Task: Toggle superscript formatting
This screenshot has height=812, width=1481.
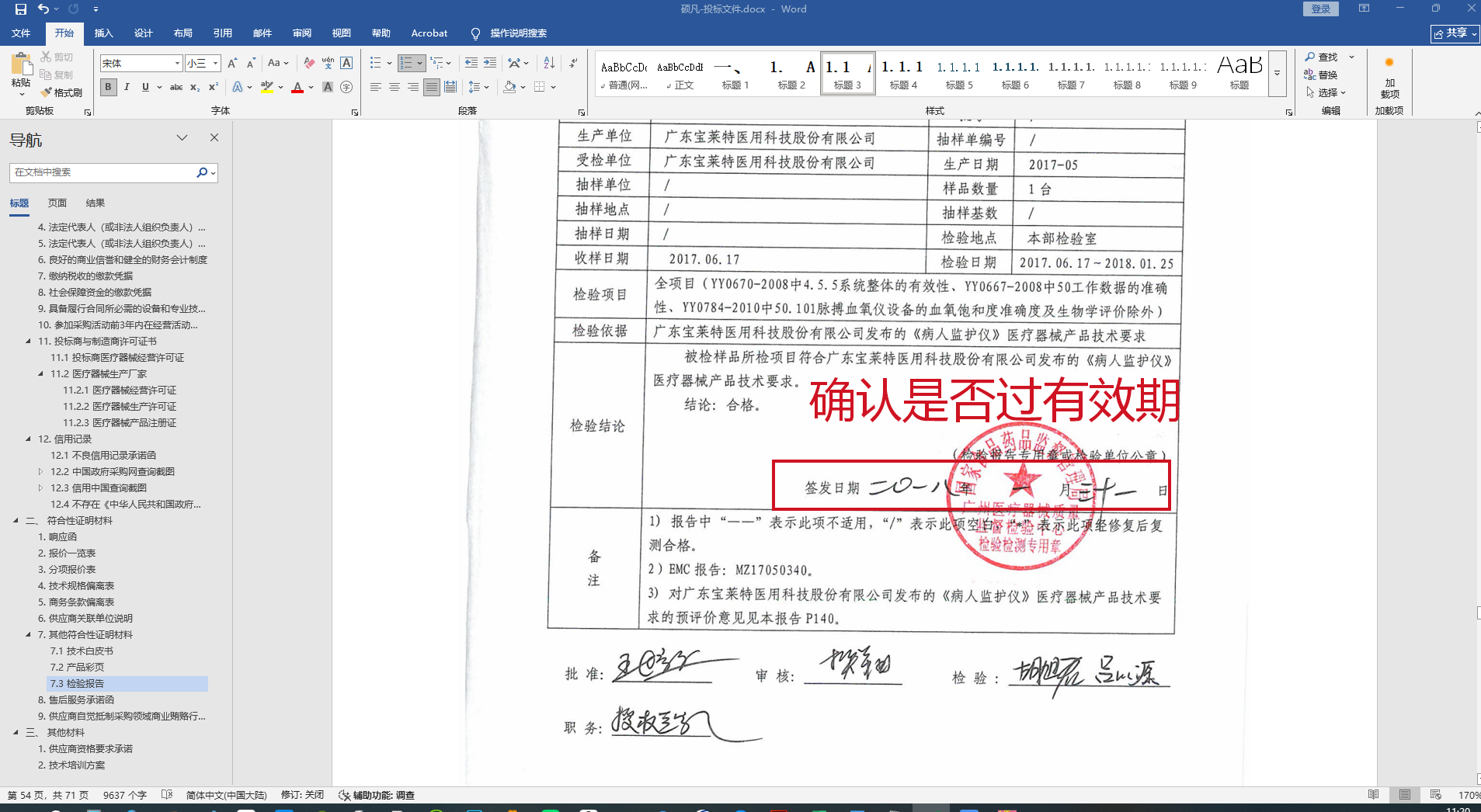Action: pos(214,87)
